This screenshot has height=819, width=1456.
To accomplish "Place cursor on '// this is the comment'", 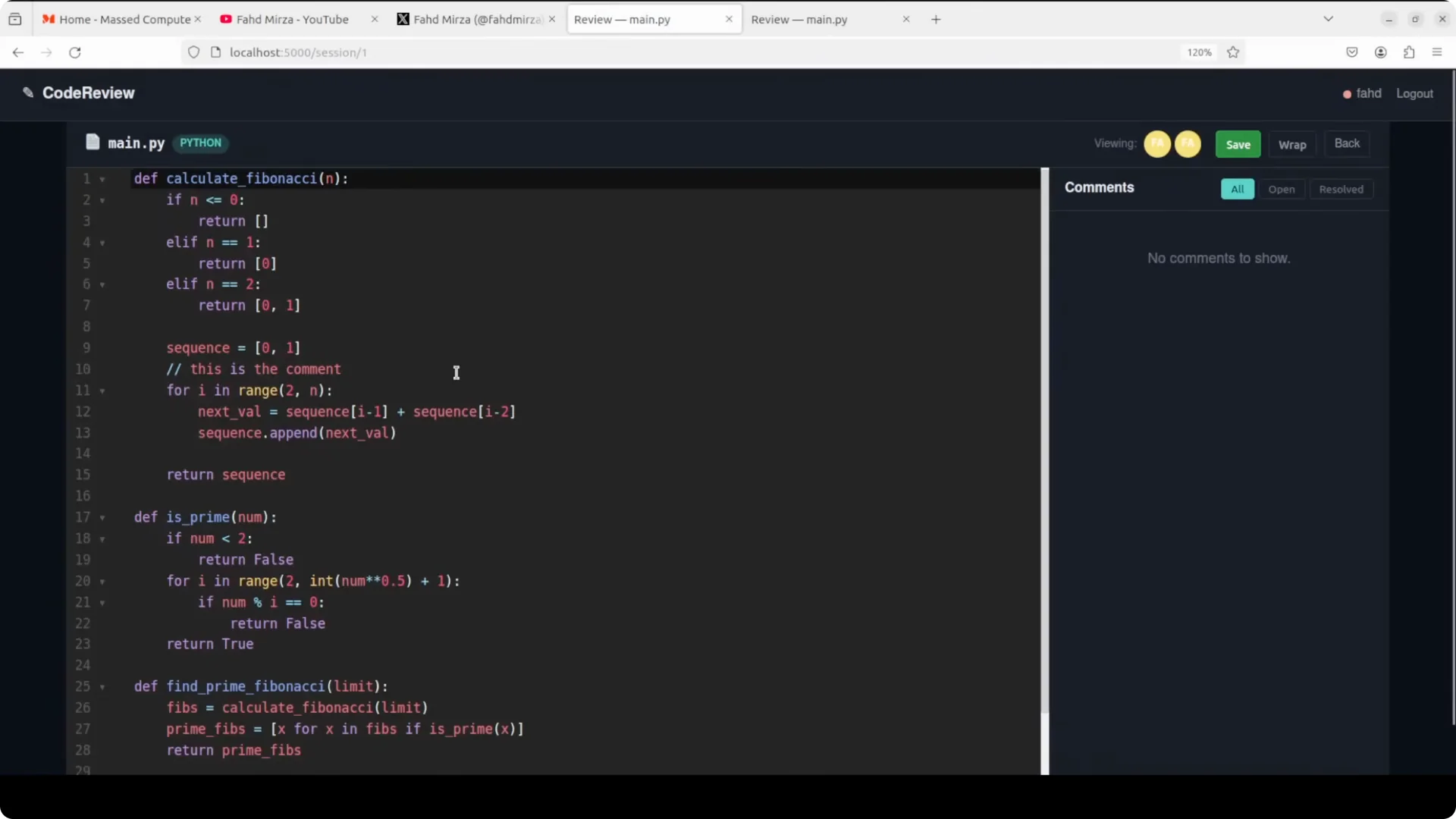I will (253, 369).
